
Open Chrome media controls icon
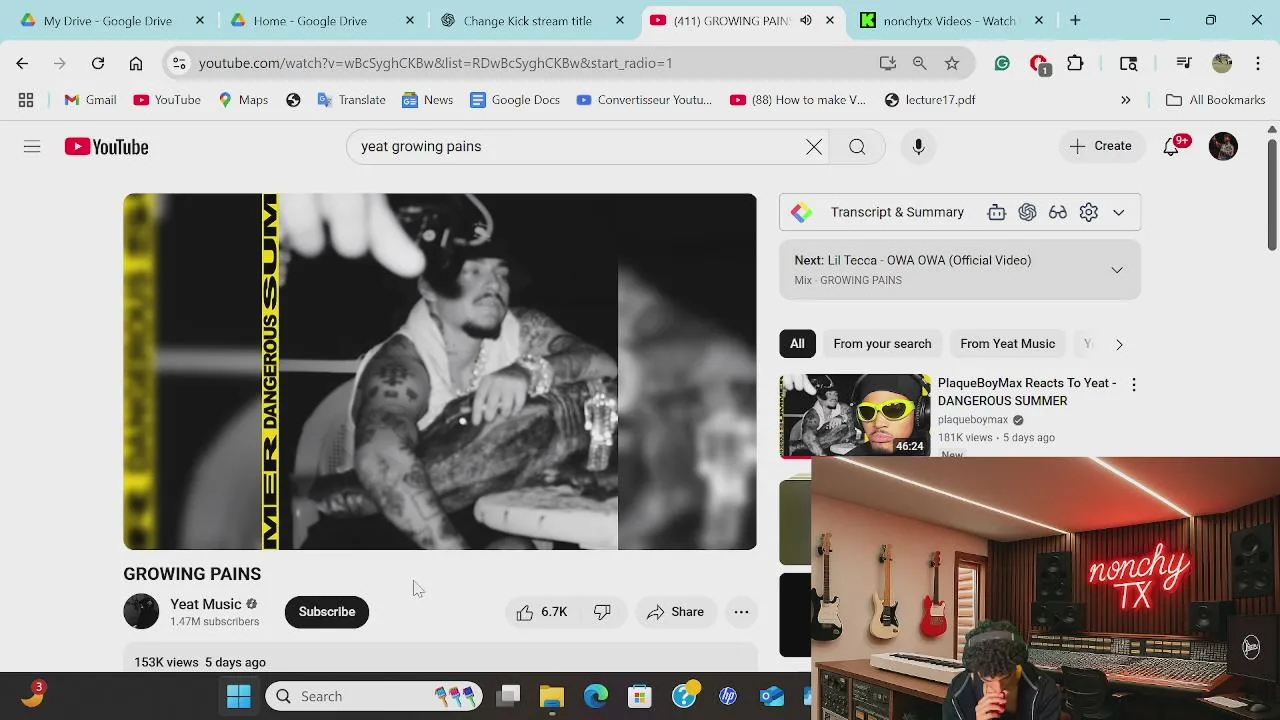coord(1184,63)
